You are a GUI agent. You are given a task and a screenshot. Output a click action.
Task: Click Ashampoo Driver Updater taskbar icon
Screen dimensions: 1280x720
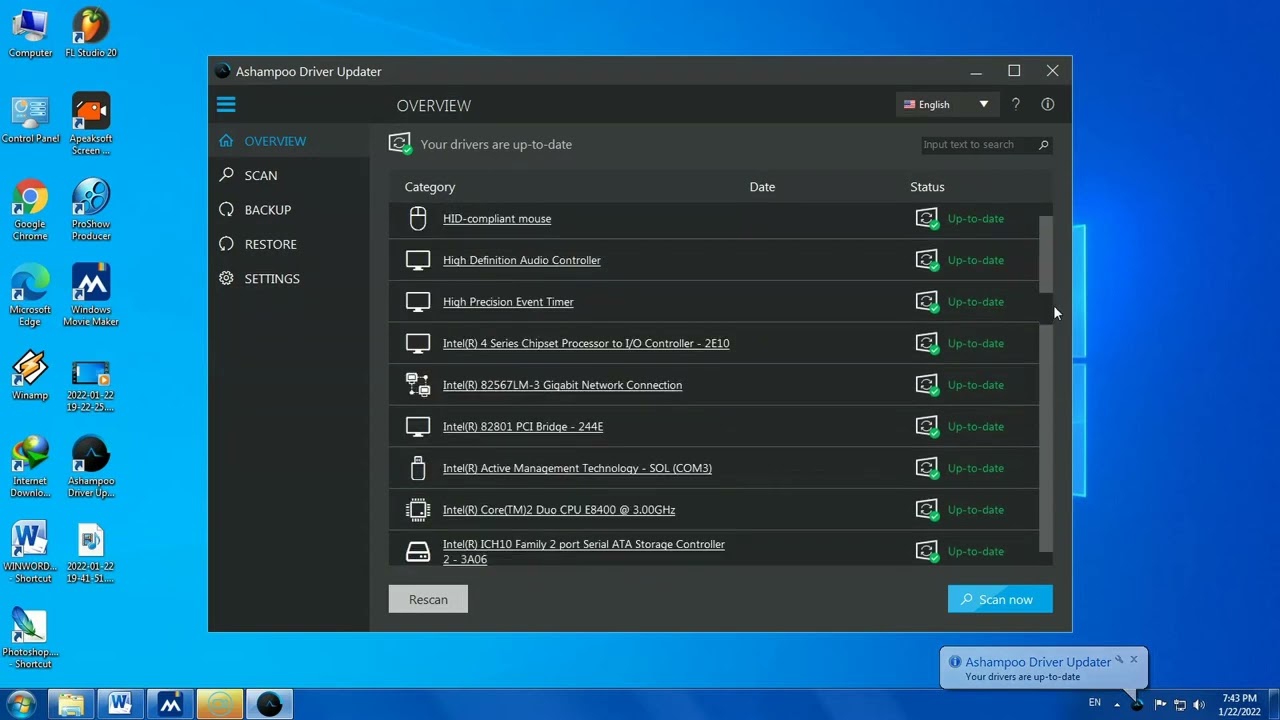pos(269,704)
